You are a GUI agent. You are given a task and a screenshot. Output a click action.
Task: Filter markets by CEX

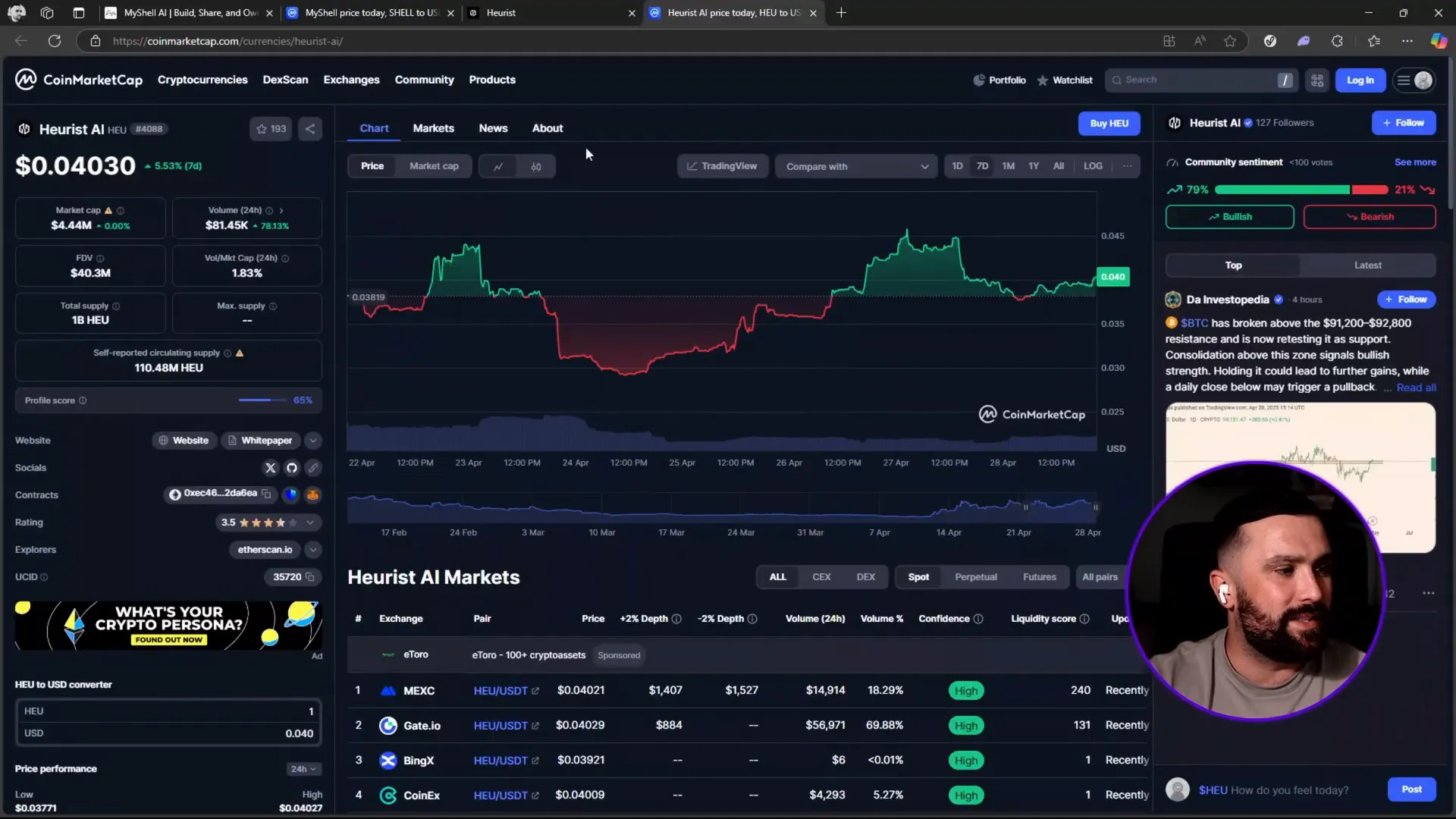click(x=821, y=577)
